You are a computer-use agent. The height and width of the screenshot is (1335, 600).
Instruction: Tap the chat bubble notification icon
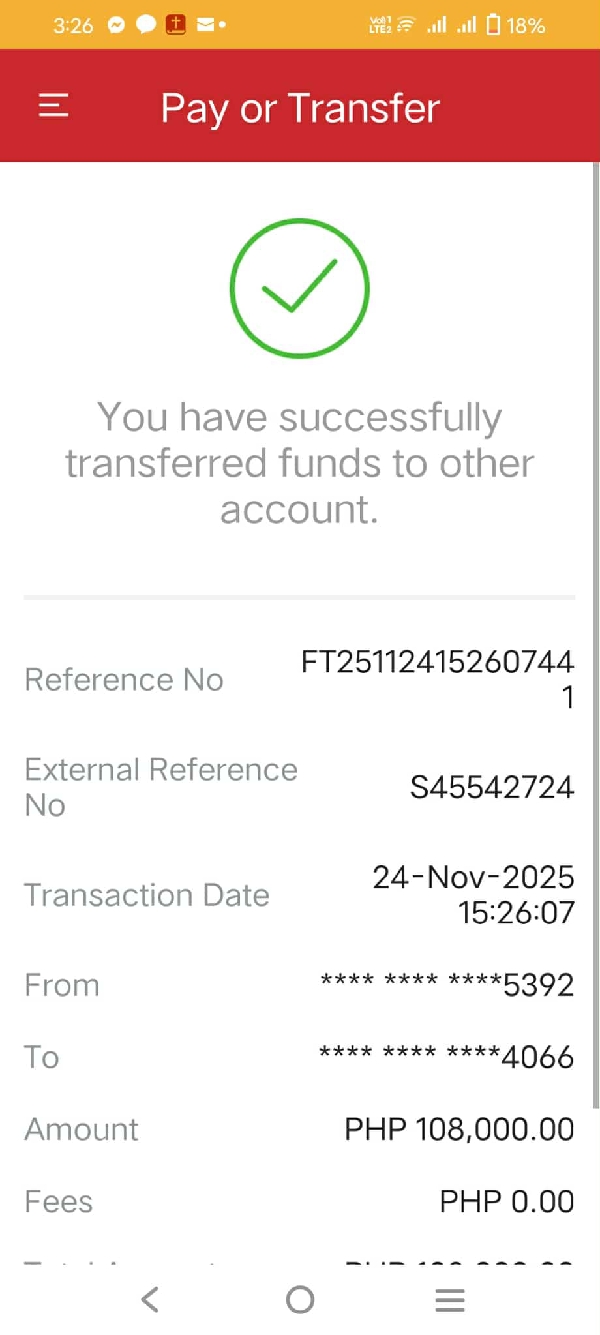coord(146,25)
